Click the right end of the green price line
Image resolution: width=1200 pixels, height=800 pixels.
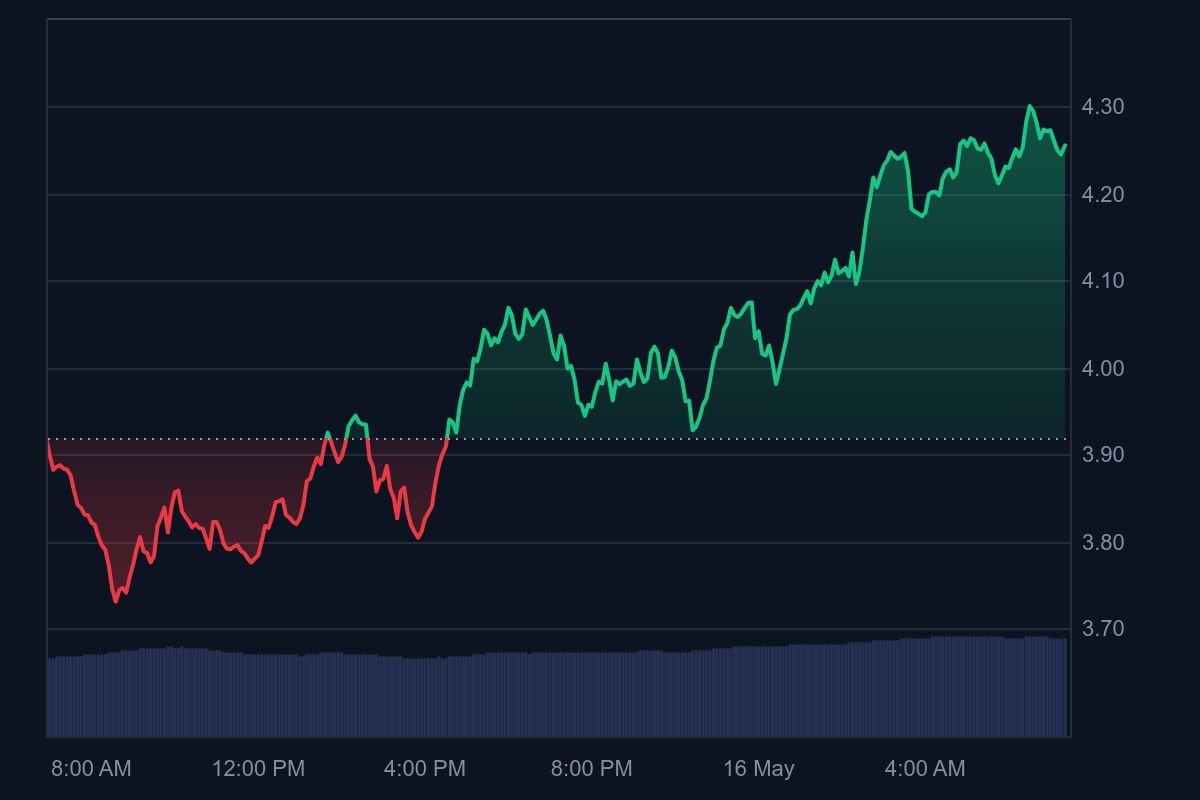[x=1065, y=145]
